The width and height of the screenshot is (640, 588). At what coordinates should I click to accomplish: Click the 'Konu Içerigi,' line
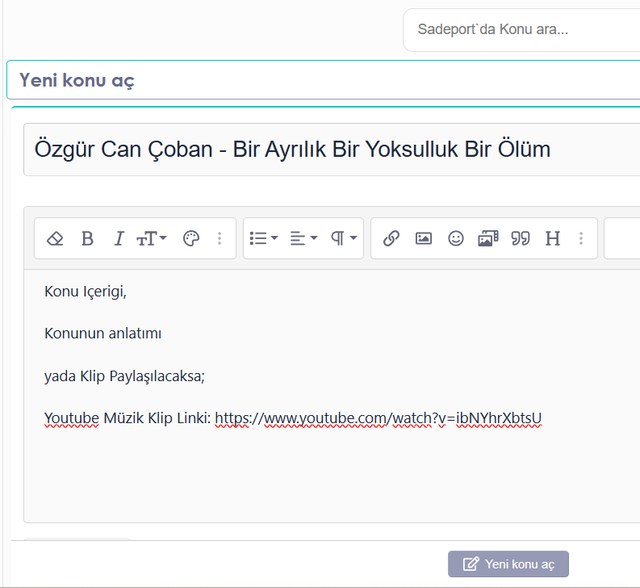[x=85, y=292]
